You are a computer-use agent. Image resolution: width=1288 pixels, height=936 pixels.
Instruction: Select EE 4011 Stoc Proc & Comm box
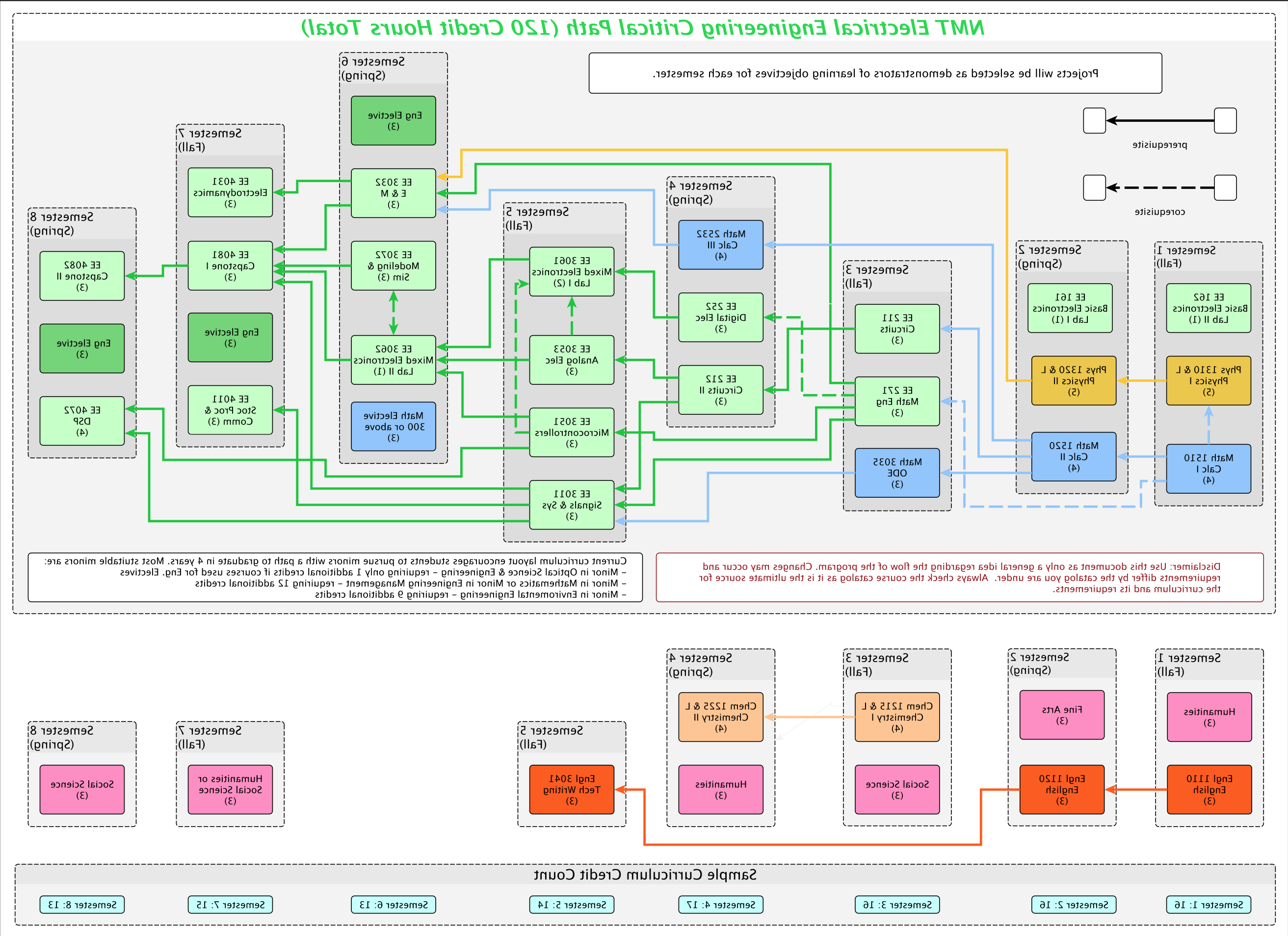(x=230, y=410)
